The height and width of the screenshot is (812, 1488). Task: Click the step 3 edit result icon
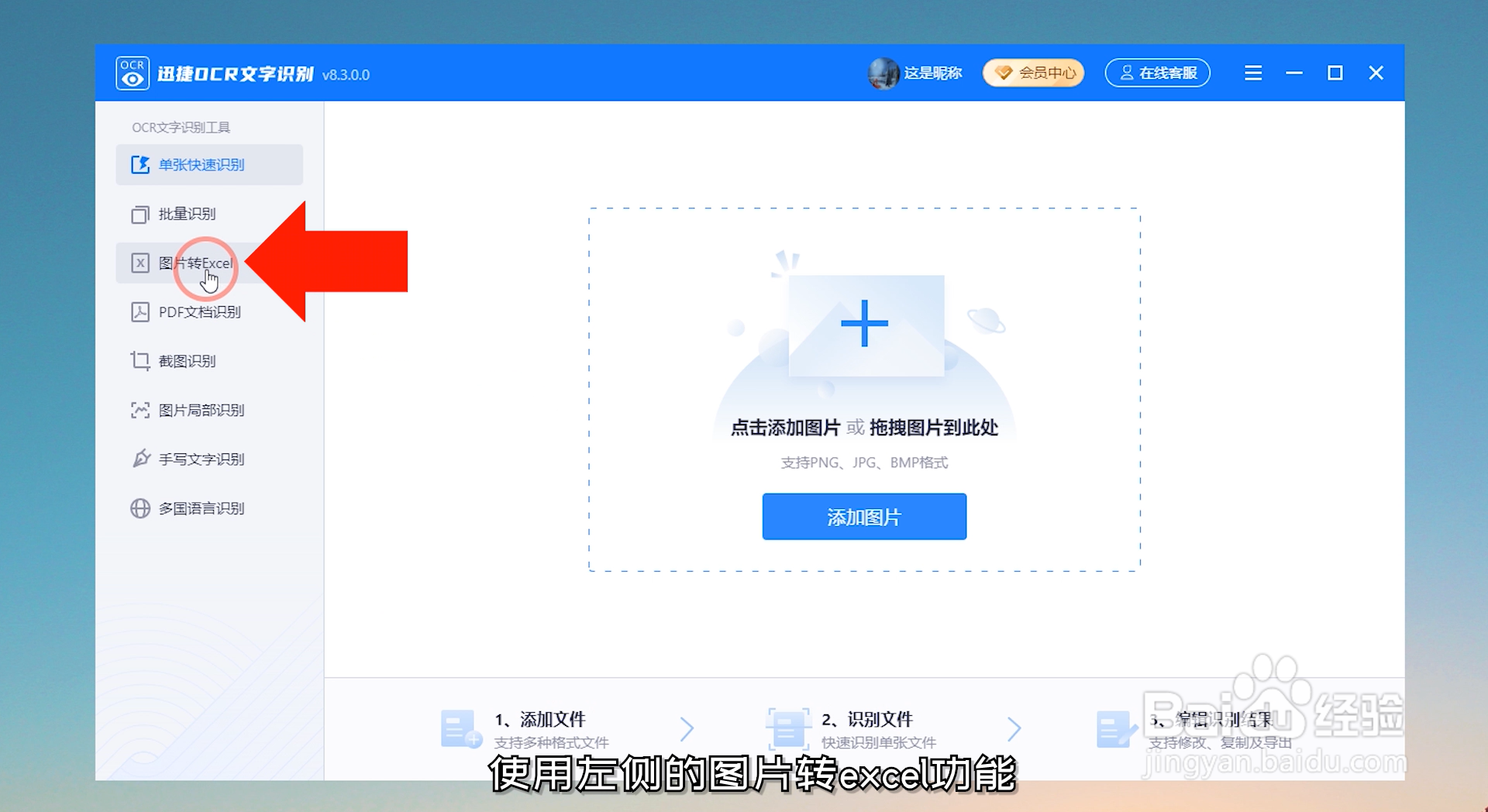(x=1117, y=729)
